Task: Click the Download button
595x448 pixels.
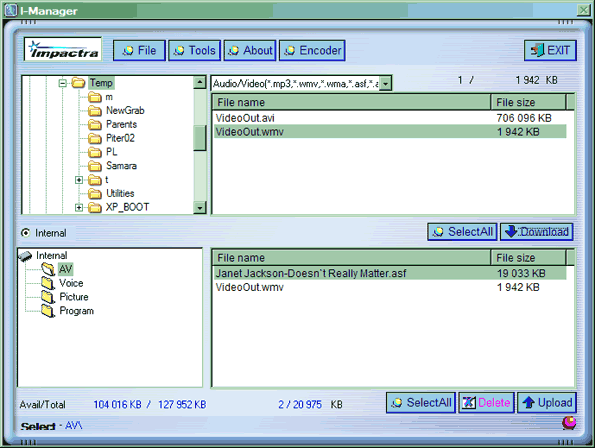Action: pos(537,232)
